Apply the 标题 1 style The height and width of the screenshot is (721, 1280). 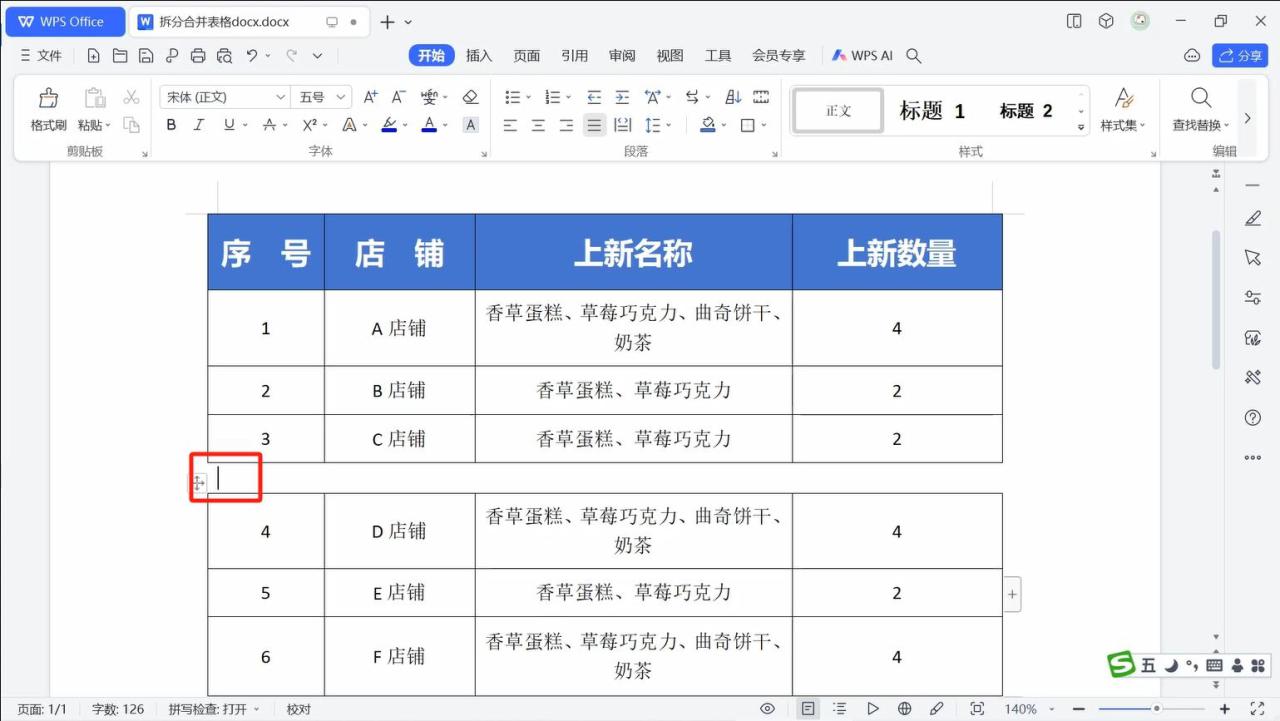coord(932,111)
